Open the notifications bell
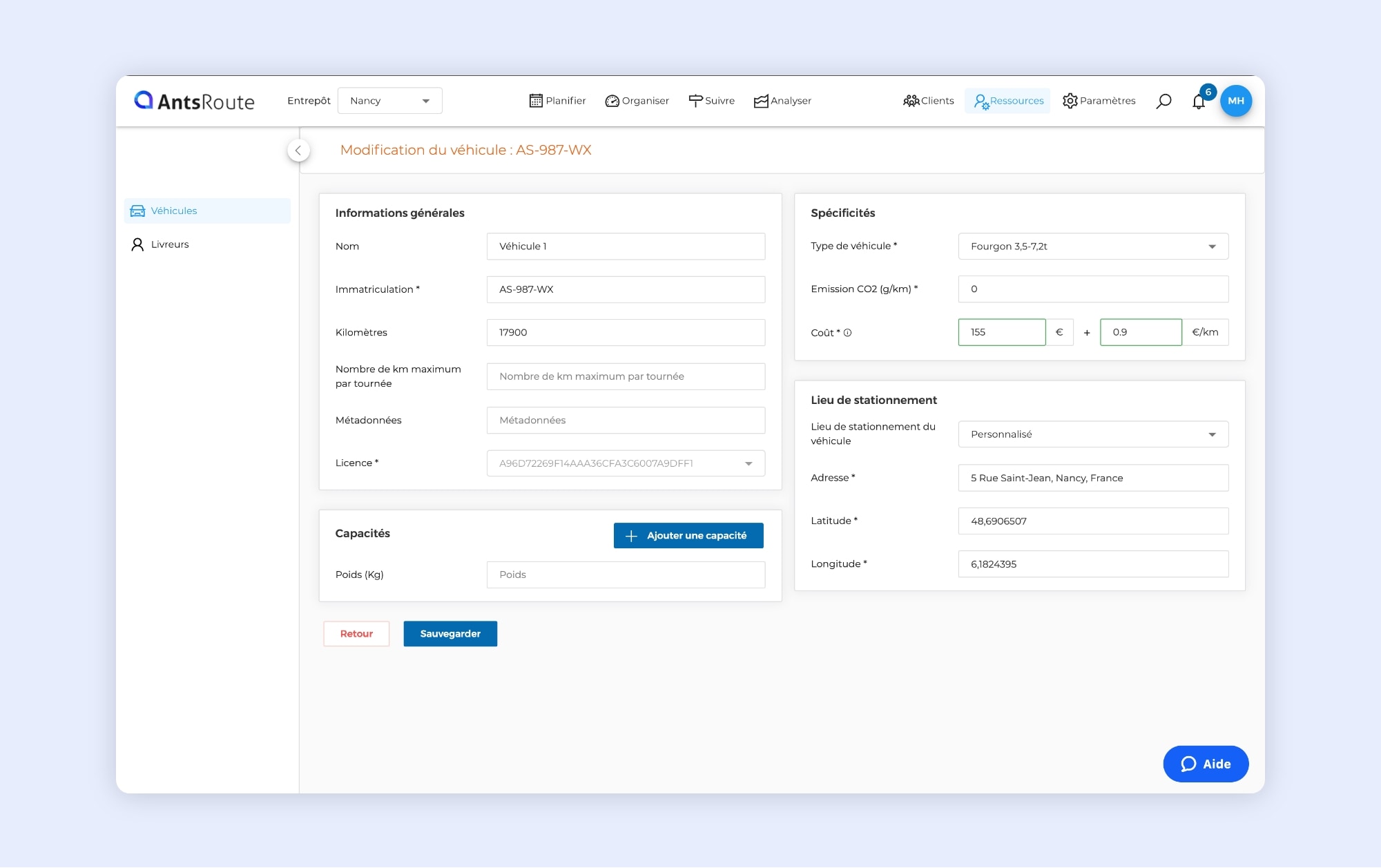The height and width of the screenshot is (868, 1381). (1199, 102)
